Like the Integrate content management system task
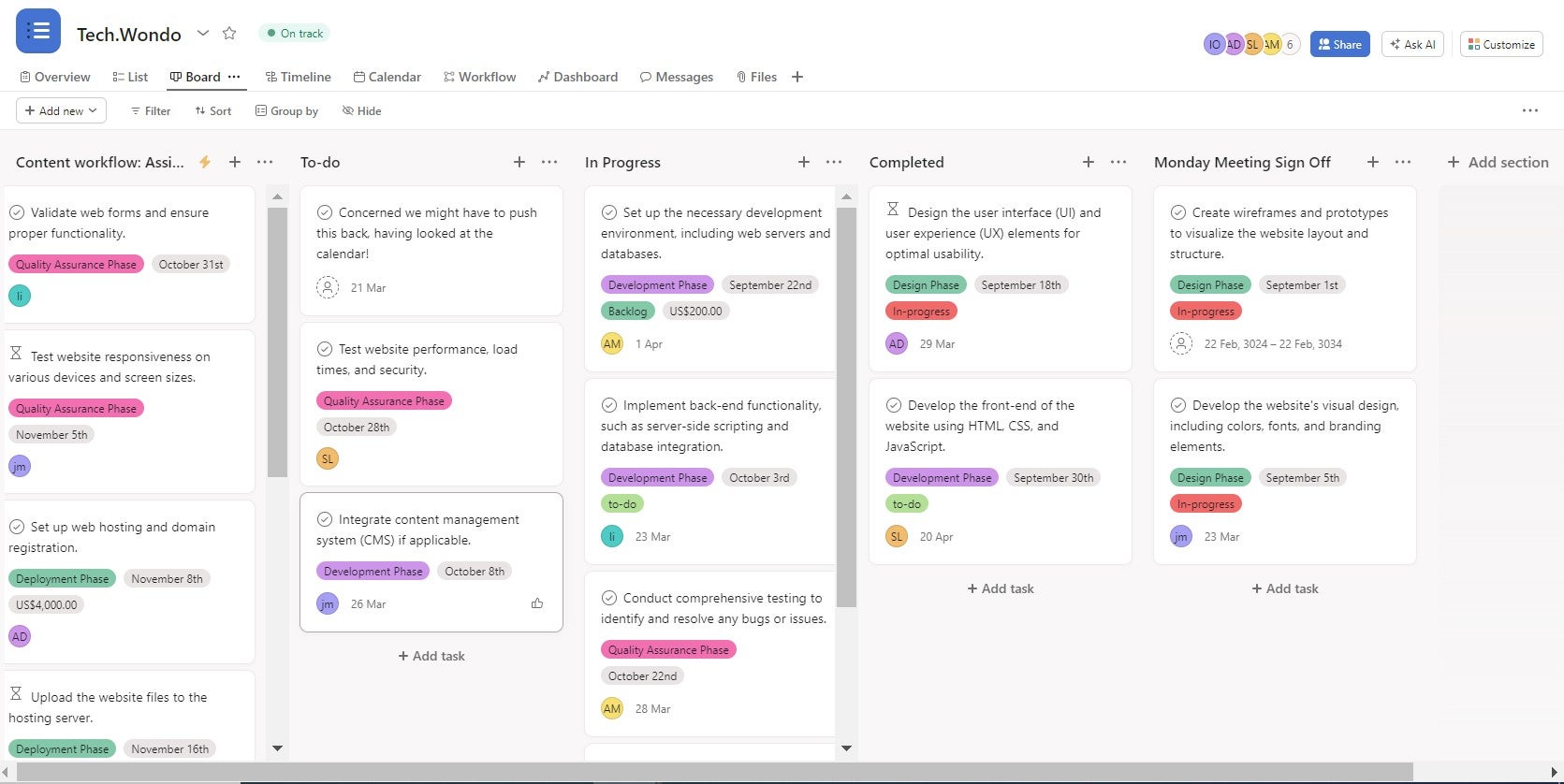This screenshot has width=1564, height=784. (x=537, y=603)
